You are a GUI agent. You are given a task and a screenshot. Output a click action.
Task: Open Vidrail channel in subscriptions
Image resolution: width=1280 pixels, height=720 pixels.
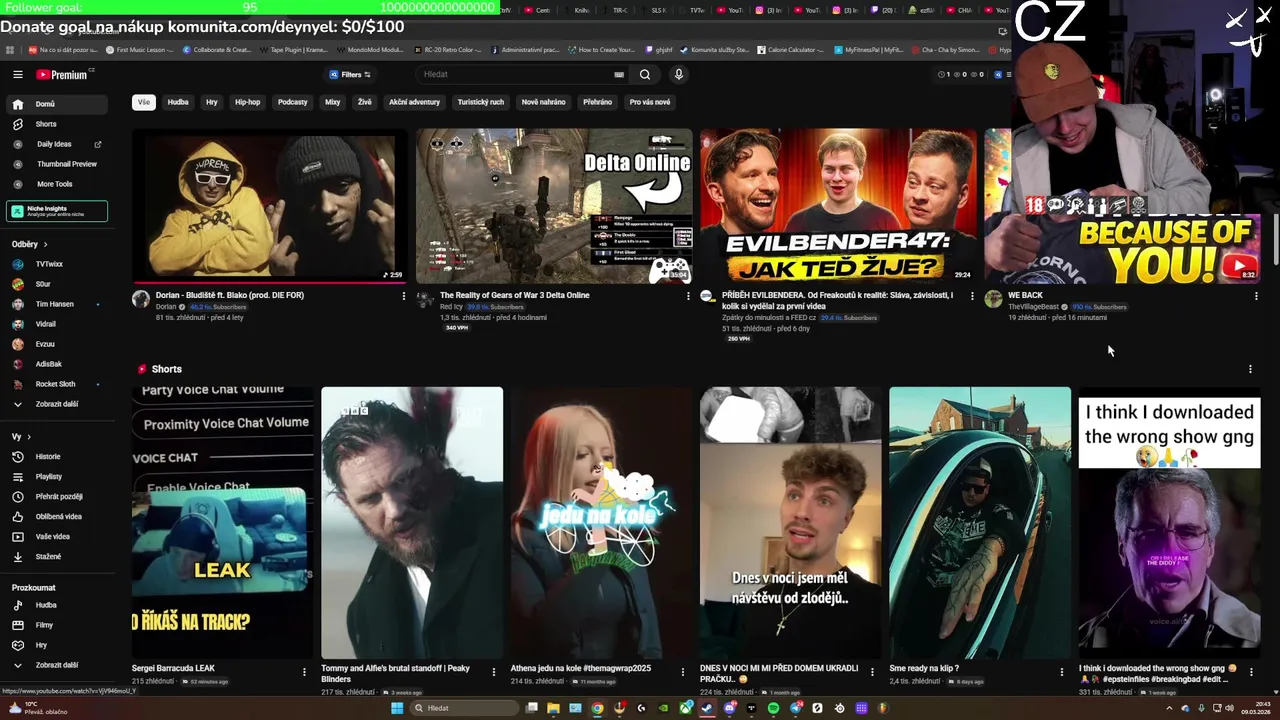(56, 324)
